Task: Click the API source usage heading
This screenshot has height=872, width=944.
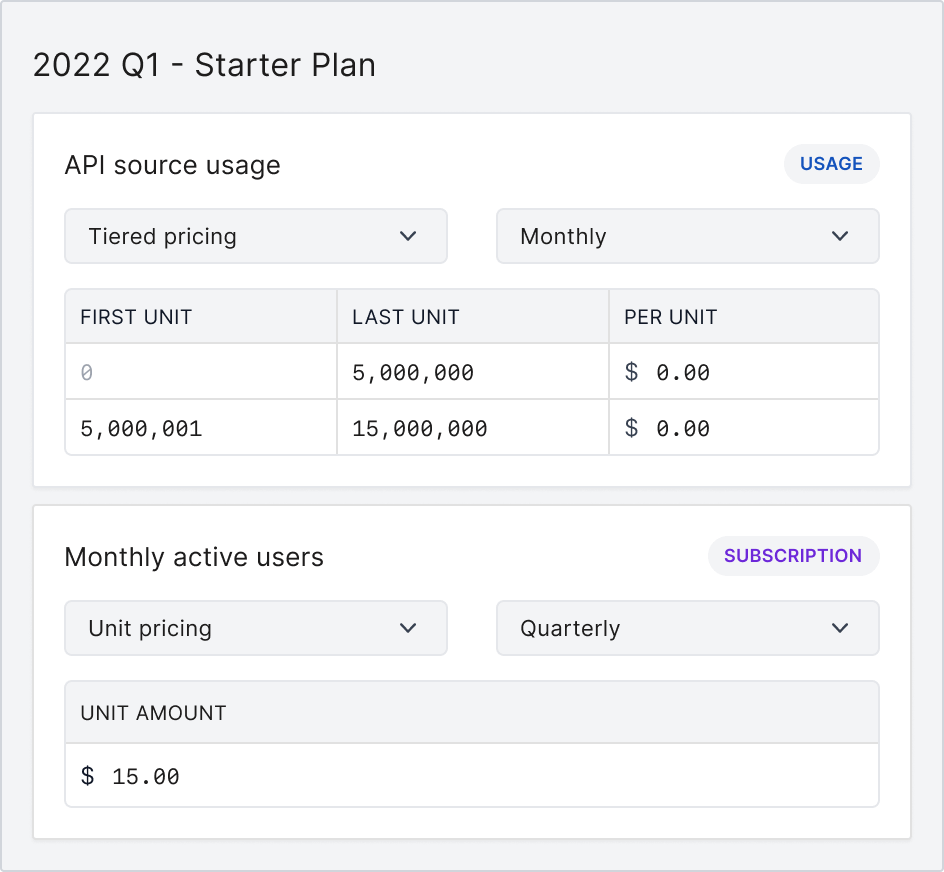Action: (172, 166)
